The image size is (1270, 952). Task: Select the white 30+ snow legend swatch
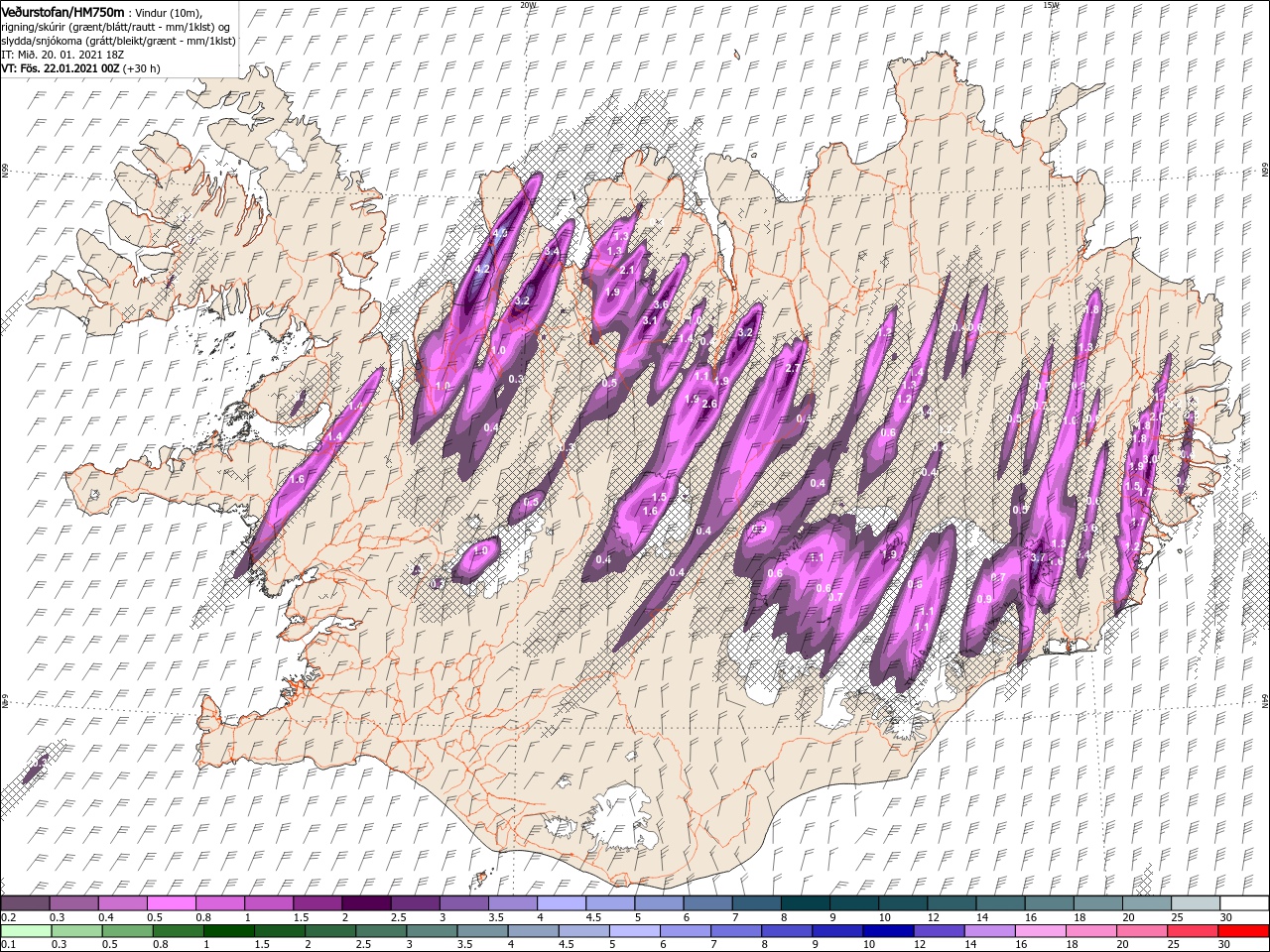1244,902
